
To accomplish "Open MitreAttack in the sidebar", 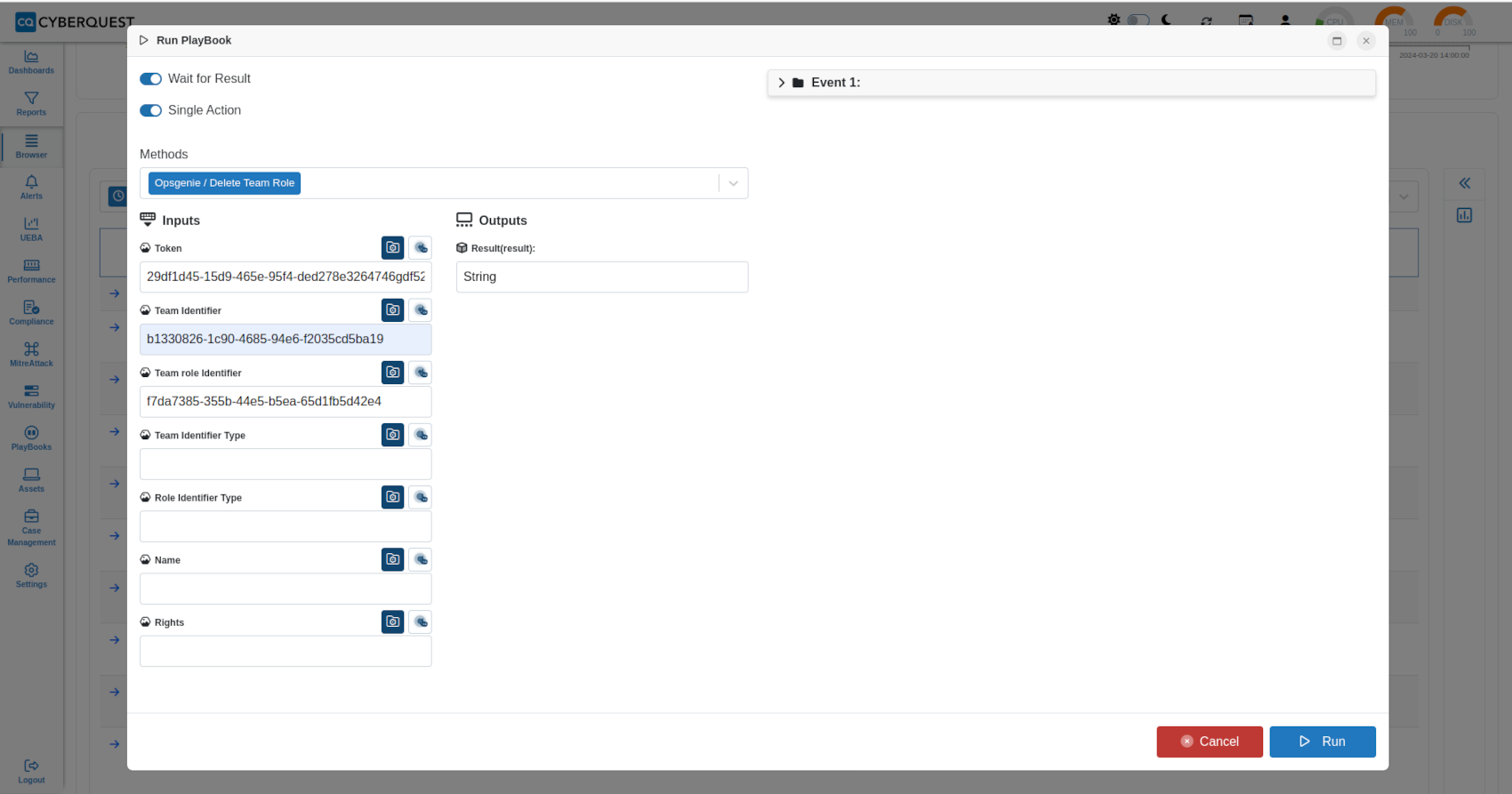I will (31, 355).
